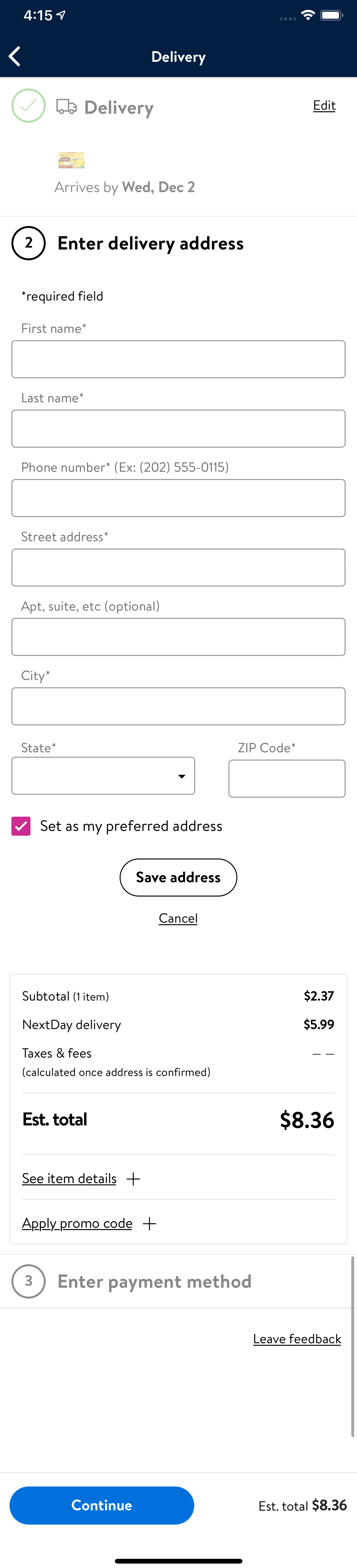Click the ZIP Code input field
This screenshot has height=1568, width=357.
tap(286, 778)
